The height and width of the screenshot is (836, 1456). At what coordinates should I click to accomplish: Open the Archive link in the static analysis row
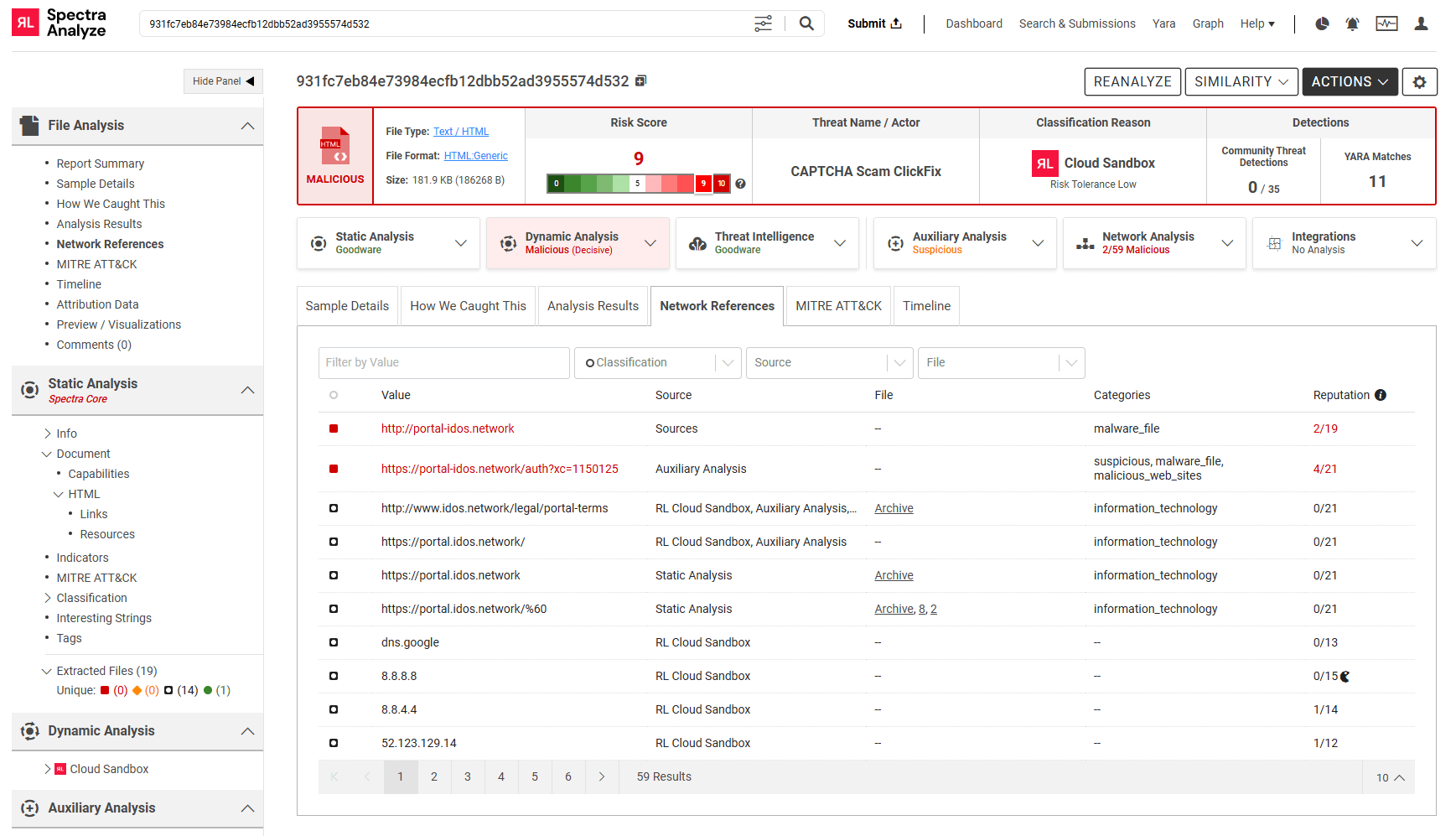(x=894, y=575)
